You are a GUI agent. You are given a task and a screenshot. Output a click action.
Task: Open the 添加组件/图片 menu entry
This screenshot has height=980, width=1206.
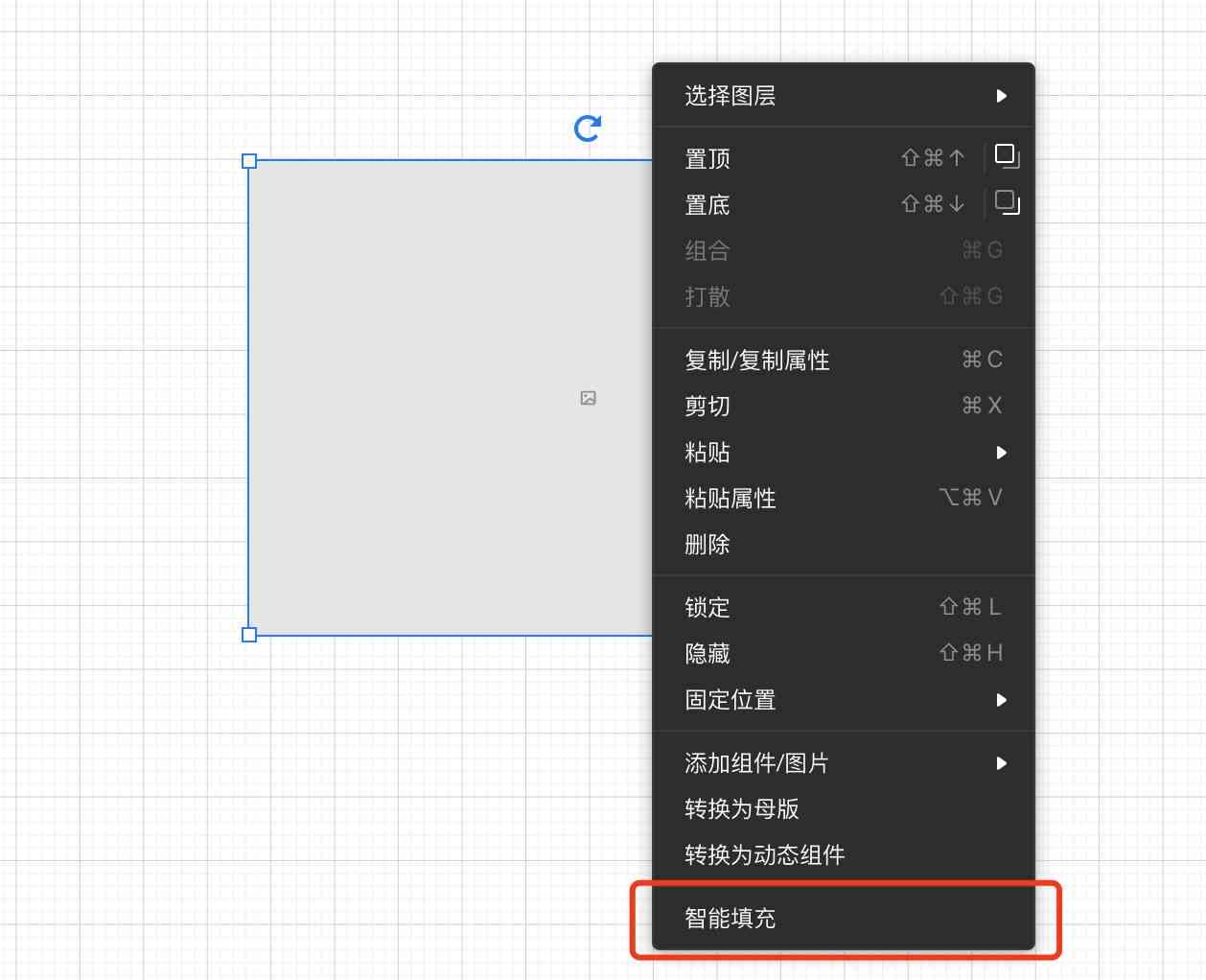(x=843, y=763)
